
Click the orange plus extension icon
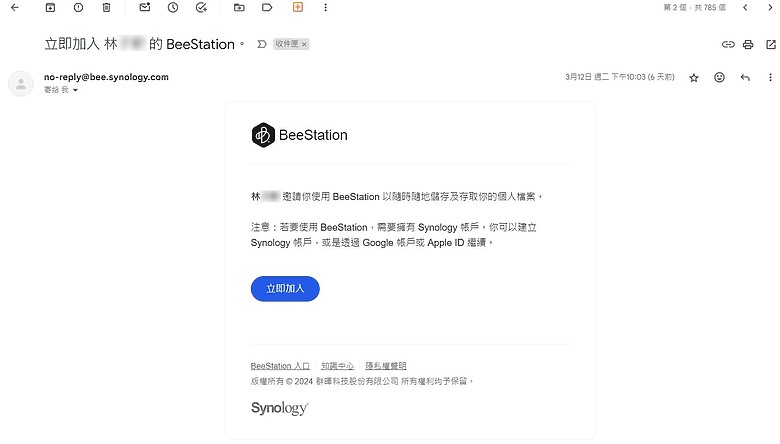(x=297, y=7)
